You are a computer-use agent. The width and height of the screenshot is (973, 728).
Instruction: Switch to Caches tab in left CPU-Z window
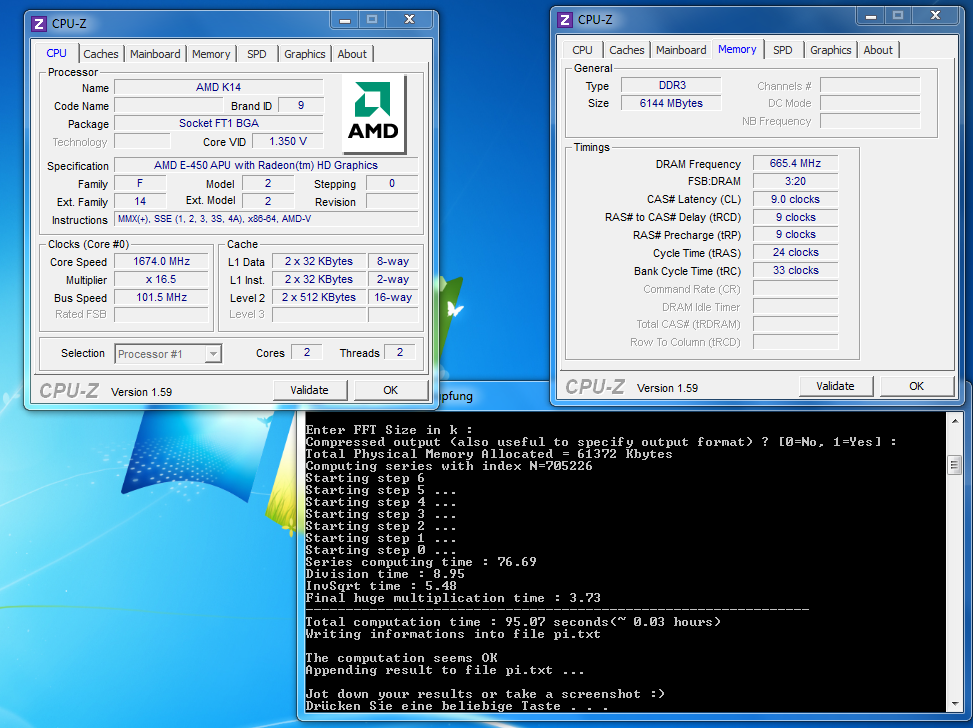tap(101, 54)
